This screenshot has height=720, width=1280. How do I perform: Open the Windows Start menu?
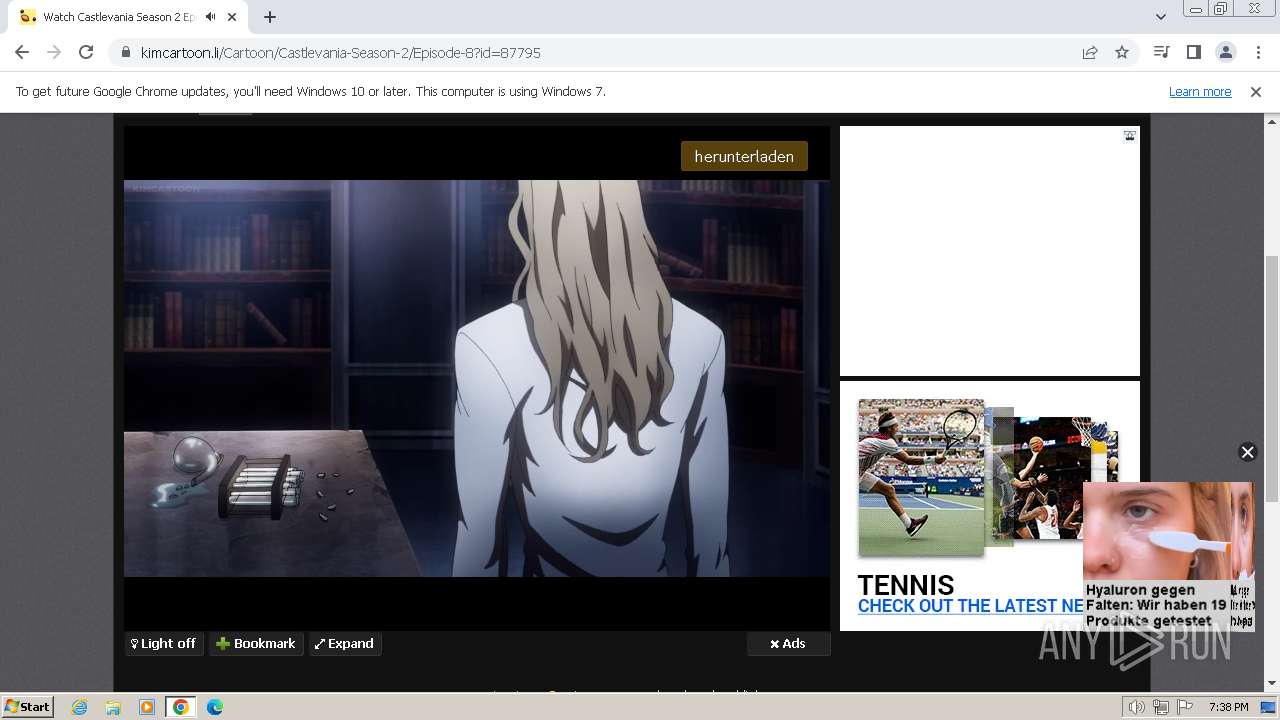pos(28,707)
